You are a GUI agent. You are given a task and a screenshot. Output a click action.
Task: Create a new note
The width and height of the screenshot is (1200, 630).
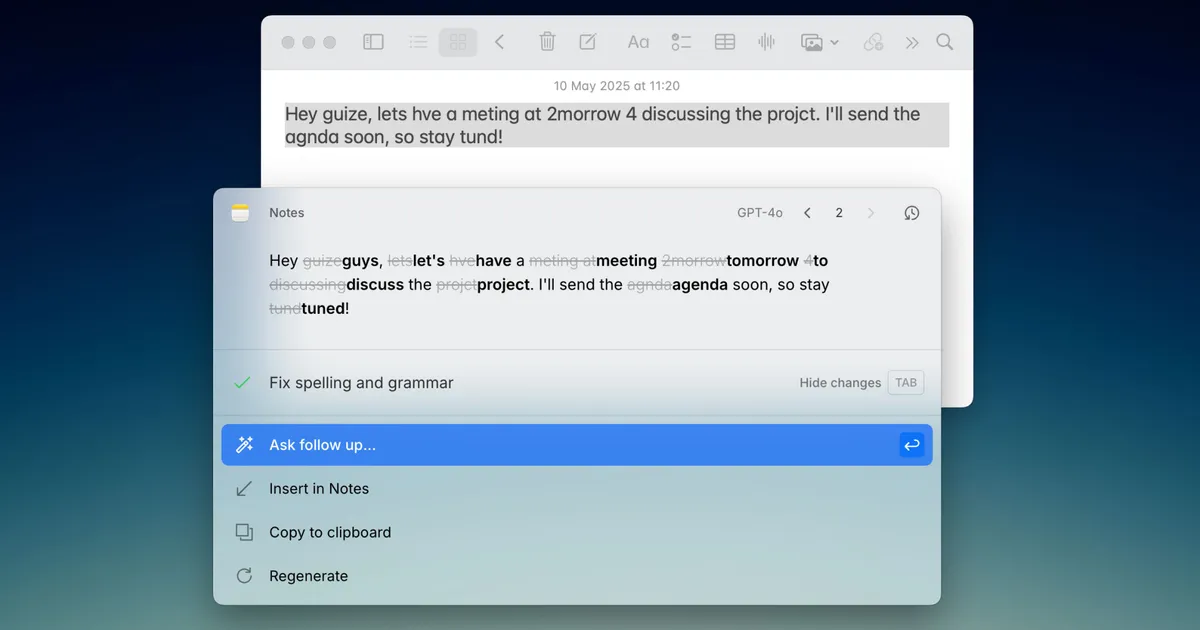point(588,42)
